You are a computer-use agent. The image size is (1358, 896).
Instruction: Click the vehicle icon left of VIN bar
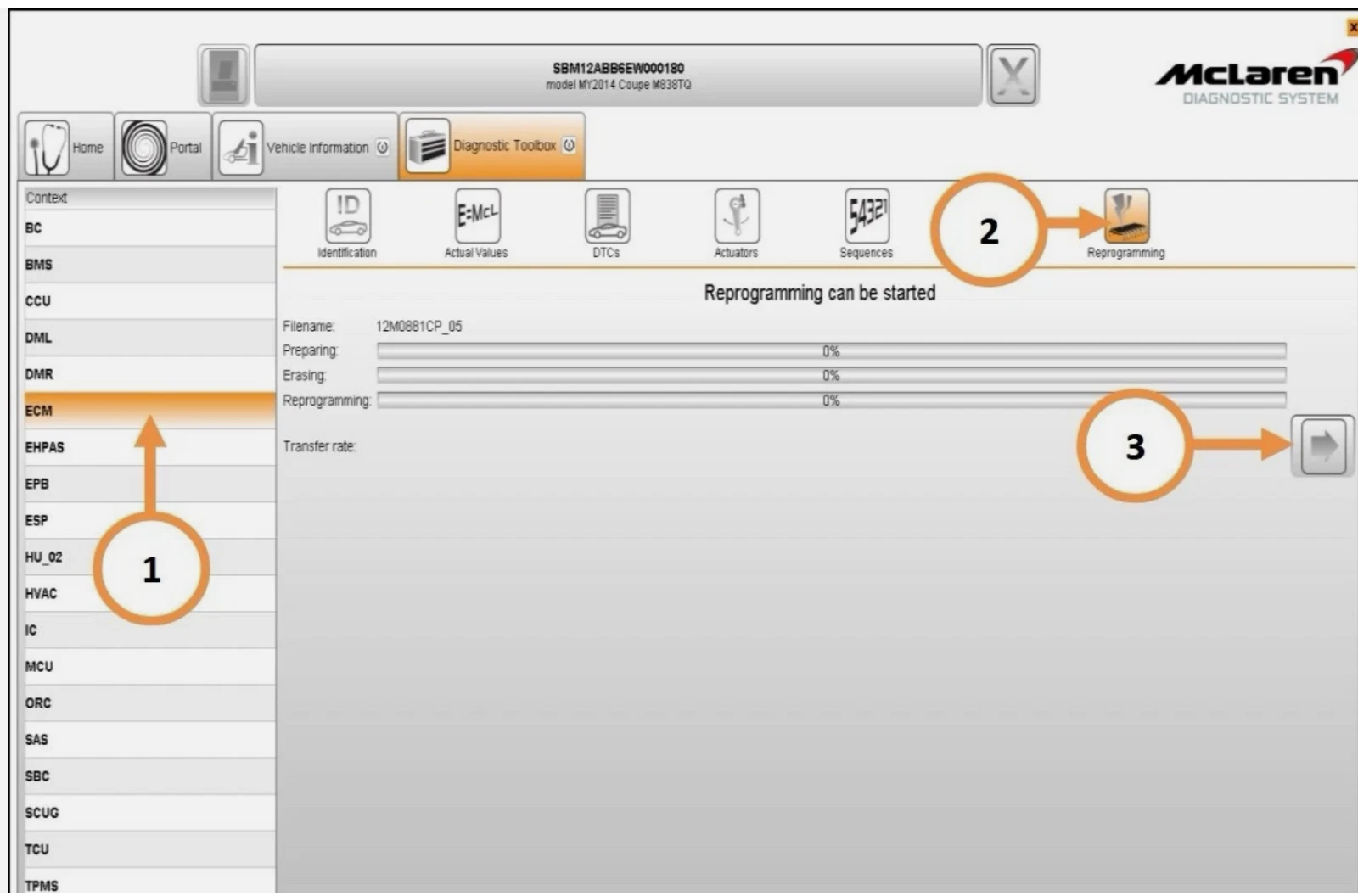(x=224, y=76)
